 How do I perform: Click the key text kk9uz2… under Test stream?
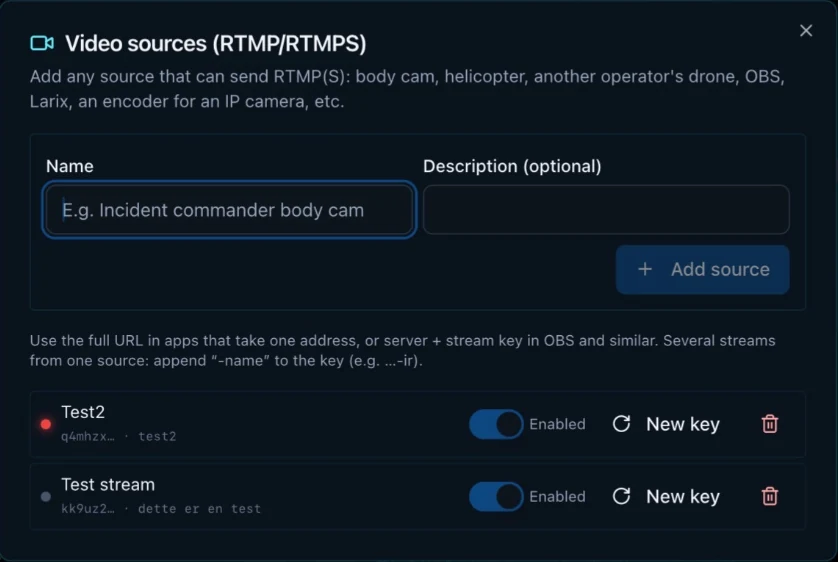coord(88,509)
